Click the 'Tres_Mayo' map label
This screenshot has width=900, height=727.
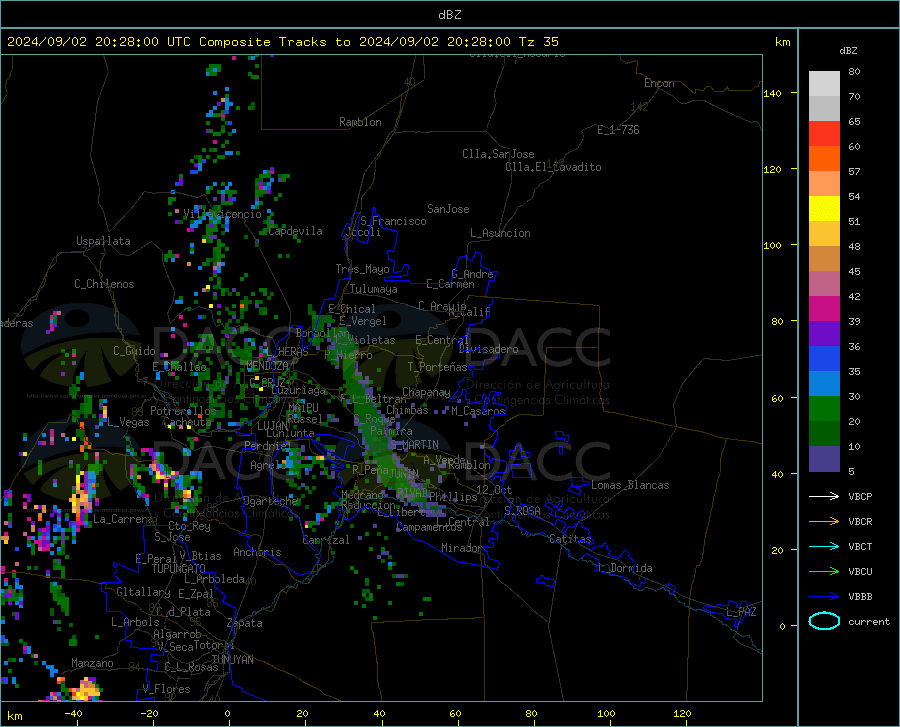[x=362, y=269]
